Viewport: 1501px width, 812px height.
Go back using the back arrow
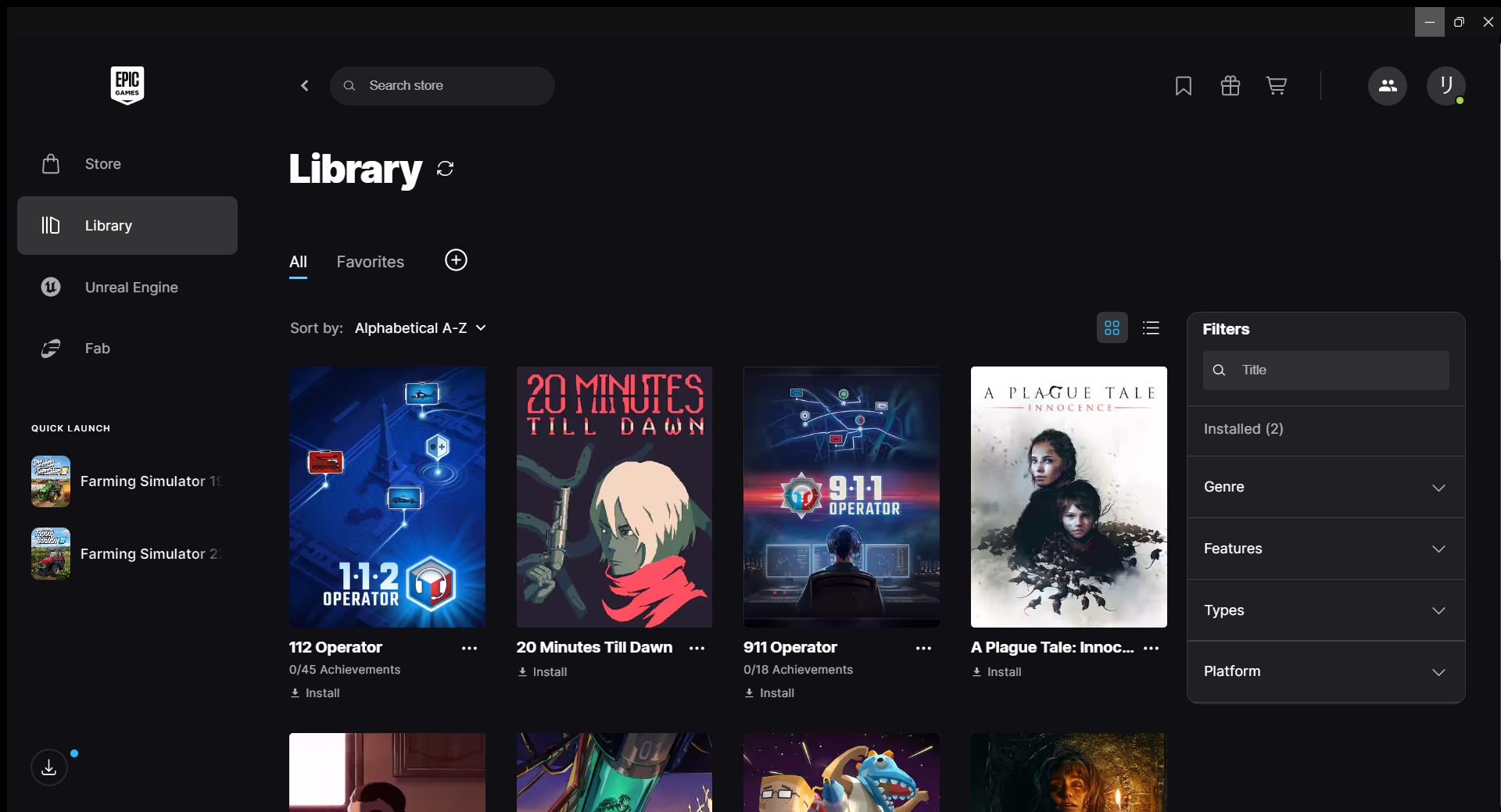pyautogui.click(x=305, y=85)
